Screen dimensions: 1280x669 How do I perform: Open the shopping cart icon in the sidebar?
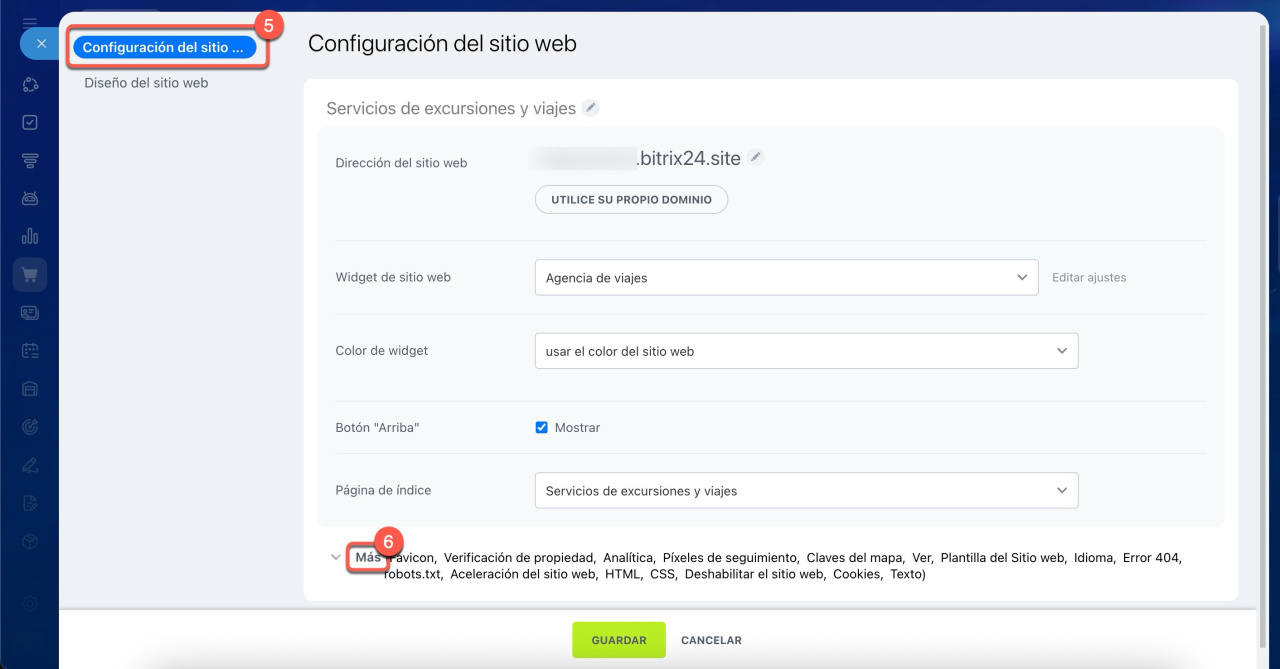(x=30, y=275)
